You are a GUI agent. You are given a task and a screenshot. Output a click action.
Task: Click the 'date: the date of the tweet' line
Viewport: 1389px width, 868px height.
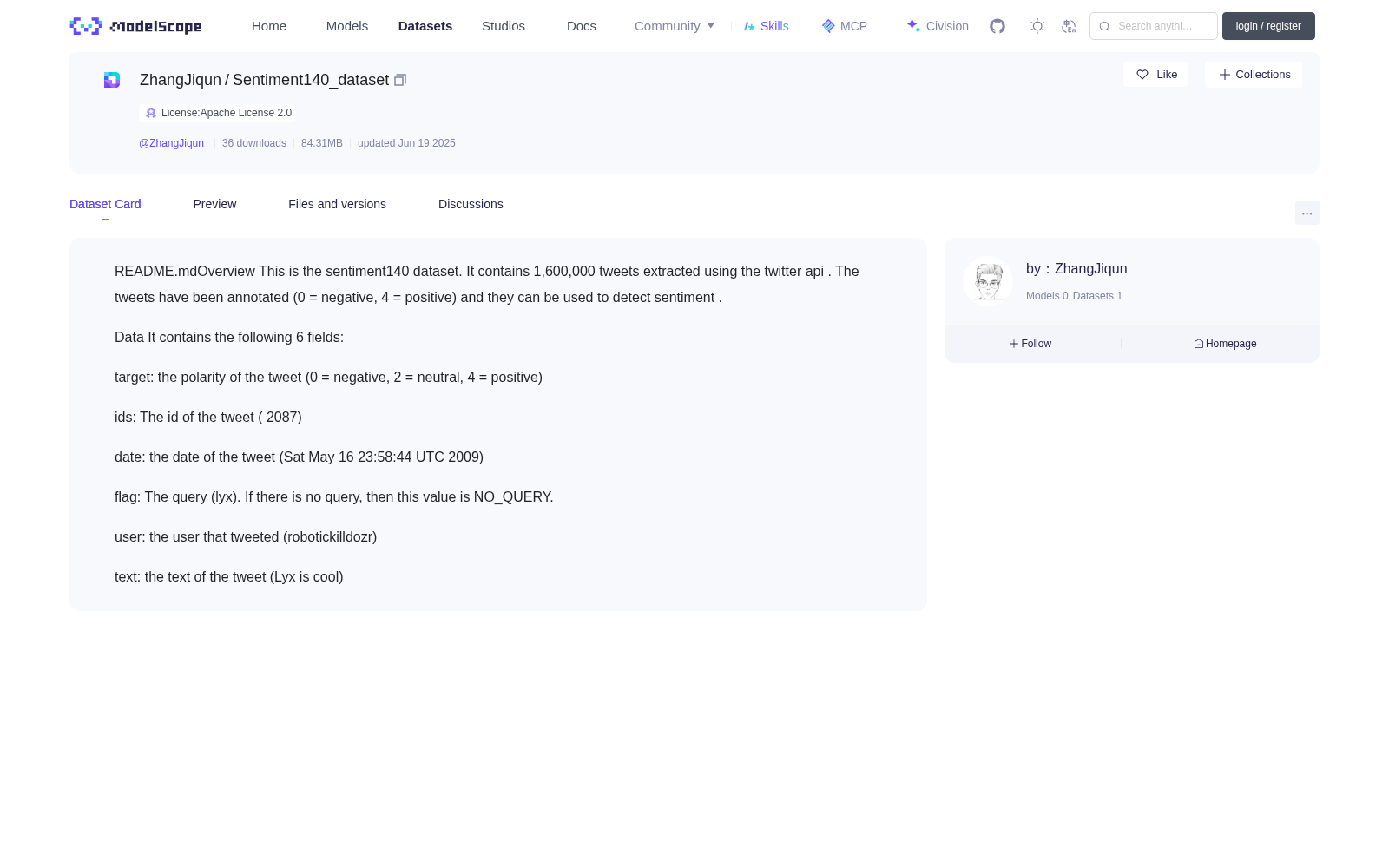click(299, 457)
